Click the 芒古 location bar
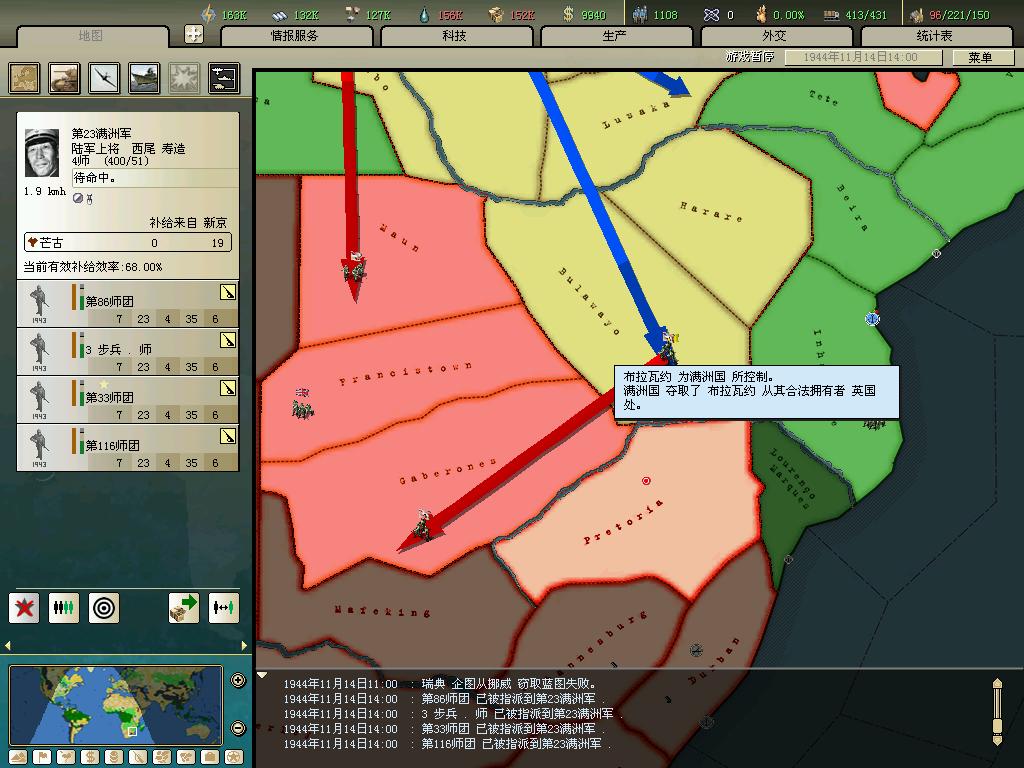This screenshot has height=768, width=1024. [128, 243]
